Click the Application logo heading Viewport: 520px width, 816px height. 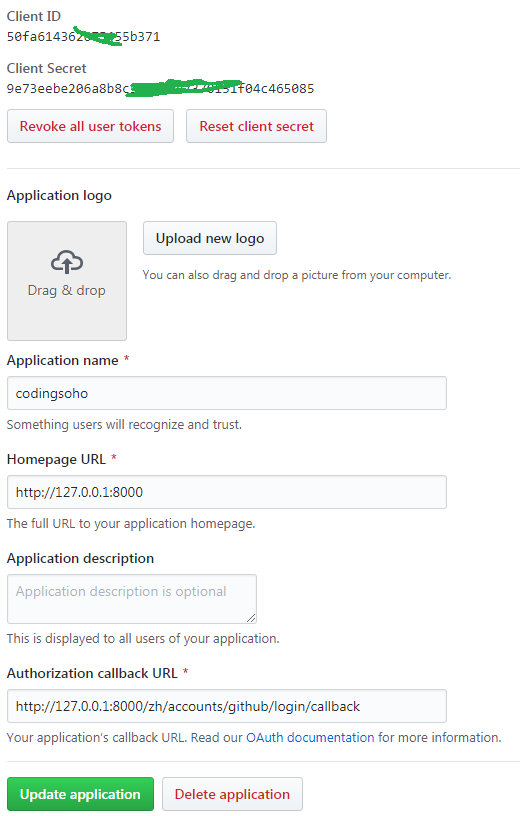point(59,195)
